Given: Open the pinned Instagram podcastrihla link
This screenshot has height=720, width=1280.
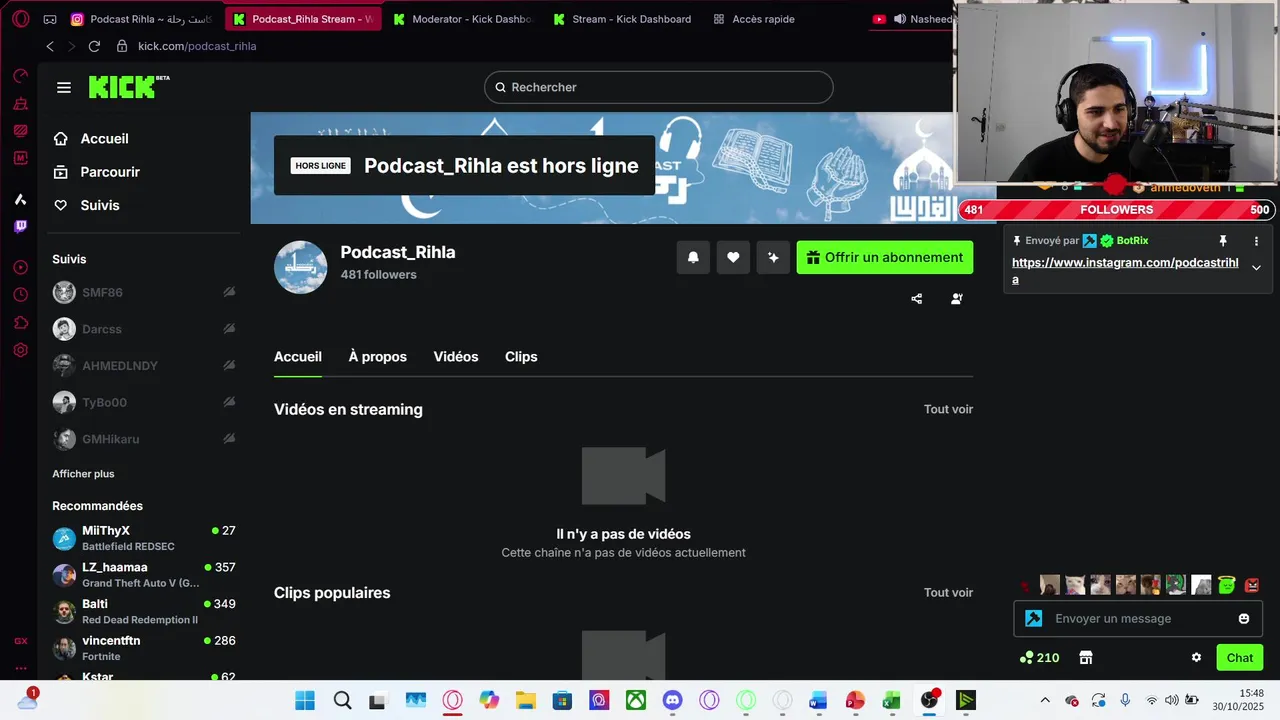Looking at the screenshot, I should tap(1125, 271).
